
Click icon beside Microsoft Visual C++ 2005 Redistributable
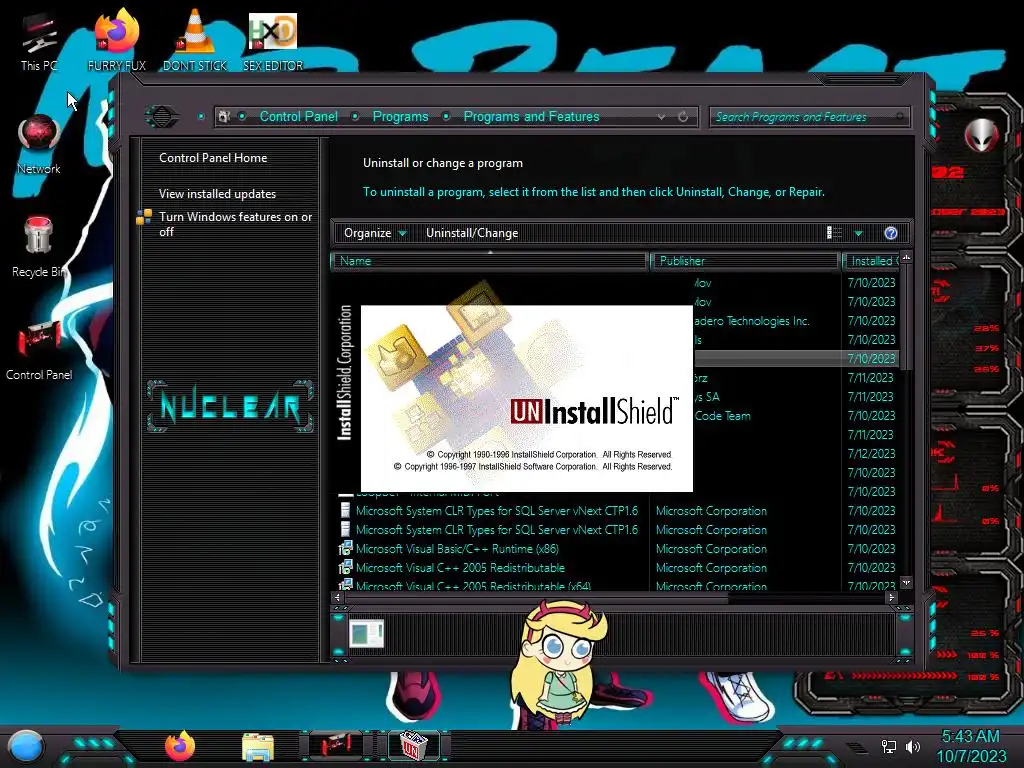click(345, 568)
